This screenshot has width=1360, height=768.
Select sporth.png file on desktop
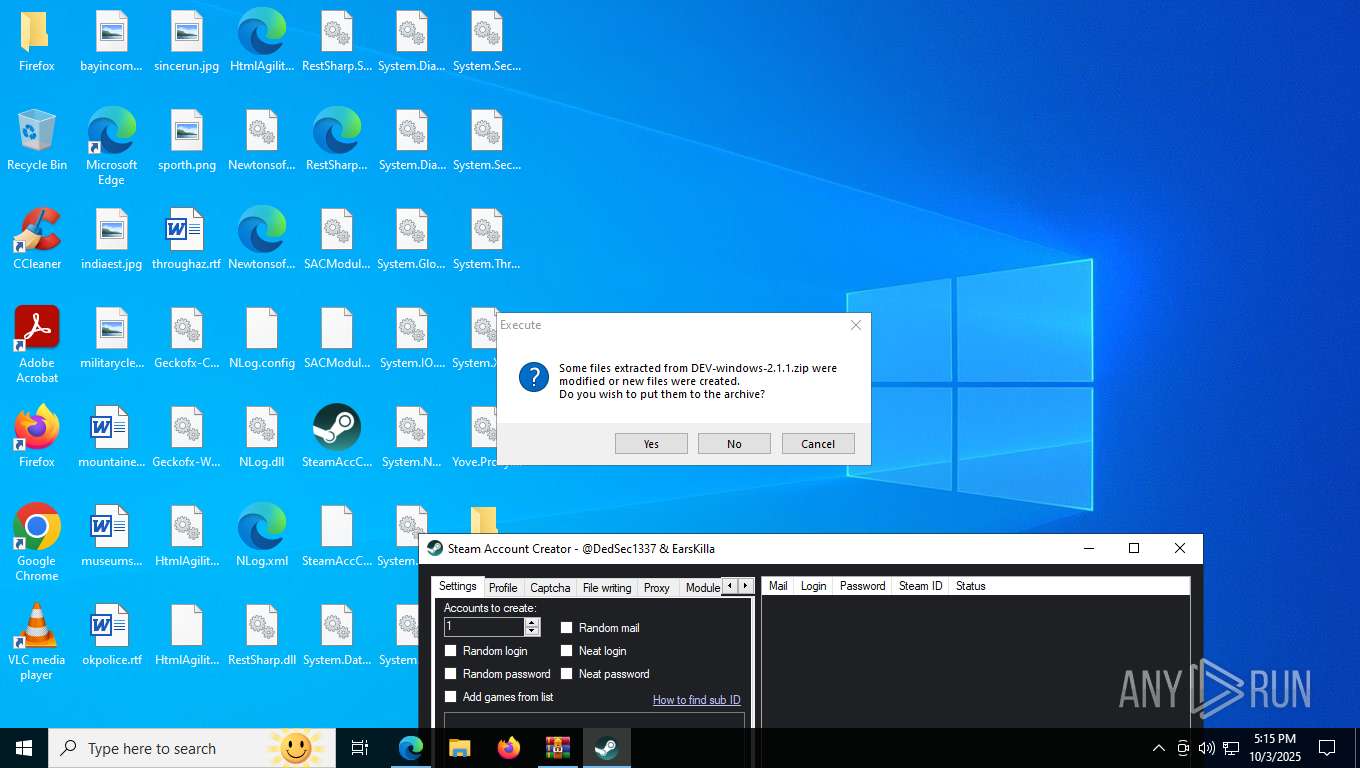[187, 141]
